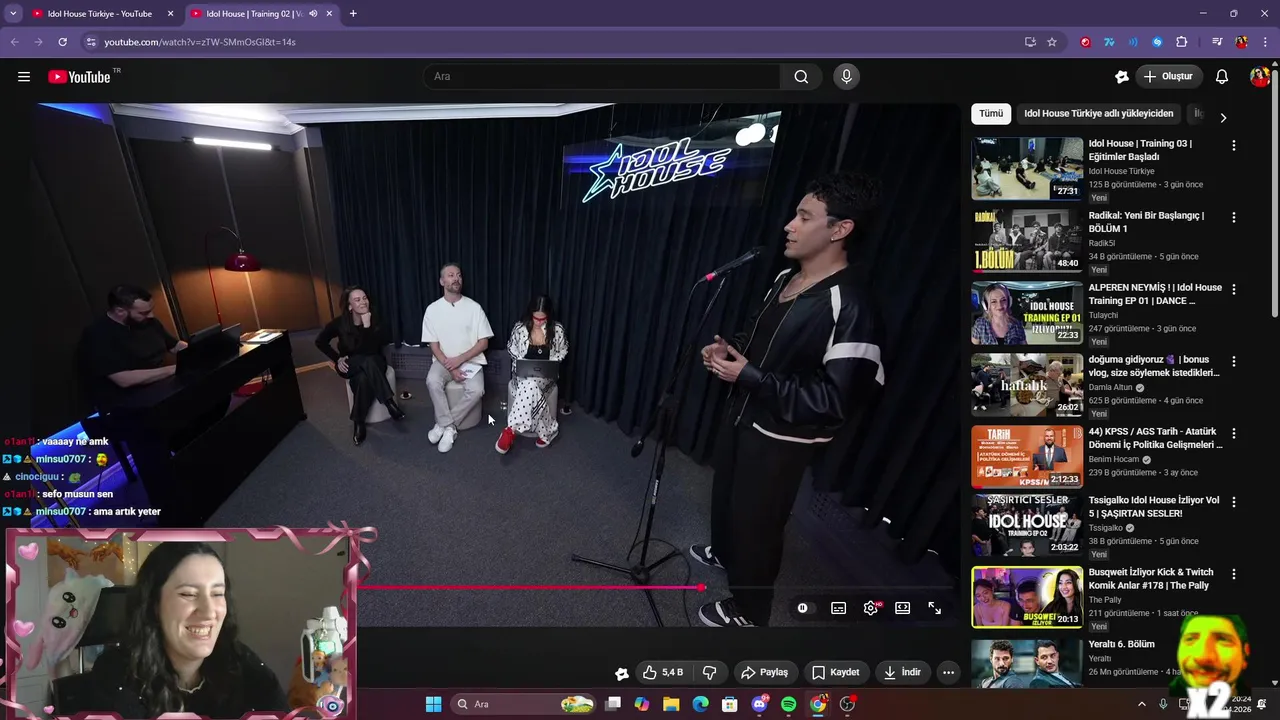Viewport: 1280px width, 720px height.
Task: Start voice search with microphone icon
Action: pyautogui.click(x=846, y=77)
